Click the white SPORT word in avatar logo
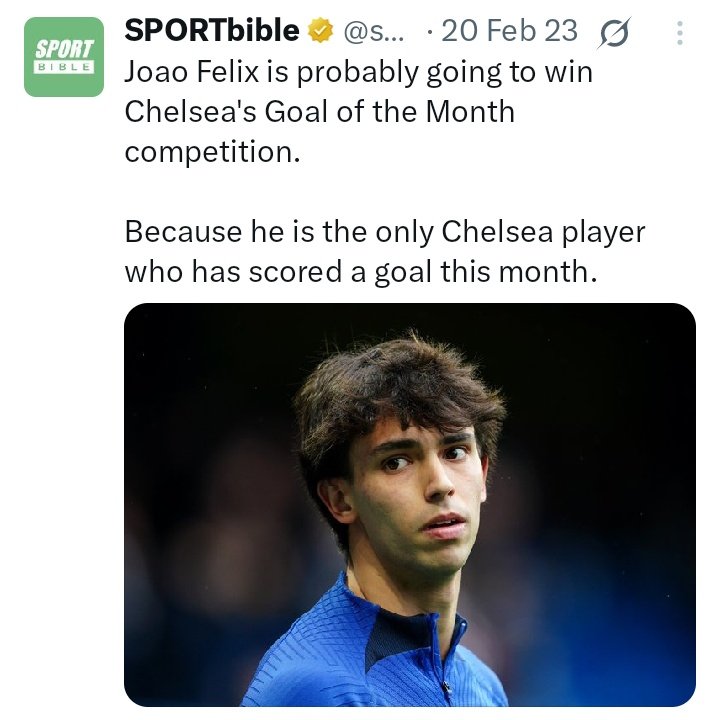The image size is (720, 720). click(x=64, y=49)
